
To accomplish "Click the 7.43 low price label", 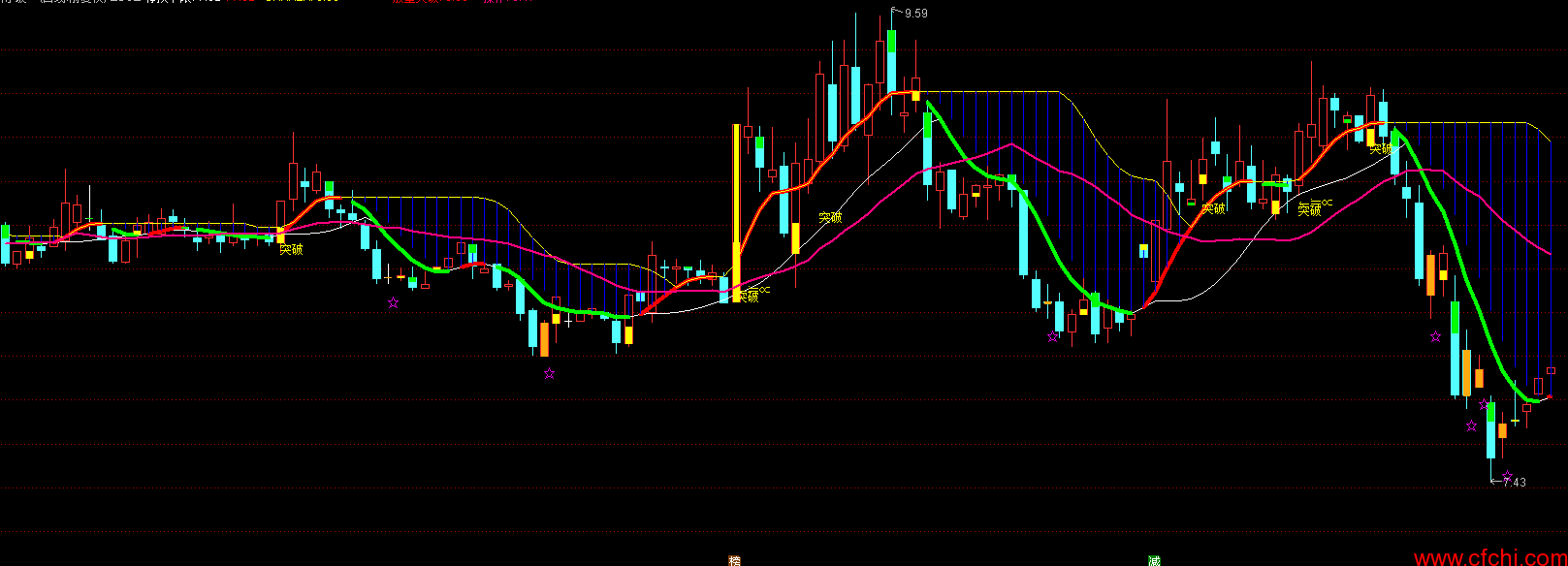I will (1514, 482).
